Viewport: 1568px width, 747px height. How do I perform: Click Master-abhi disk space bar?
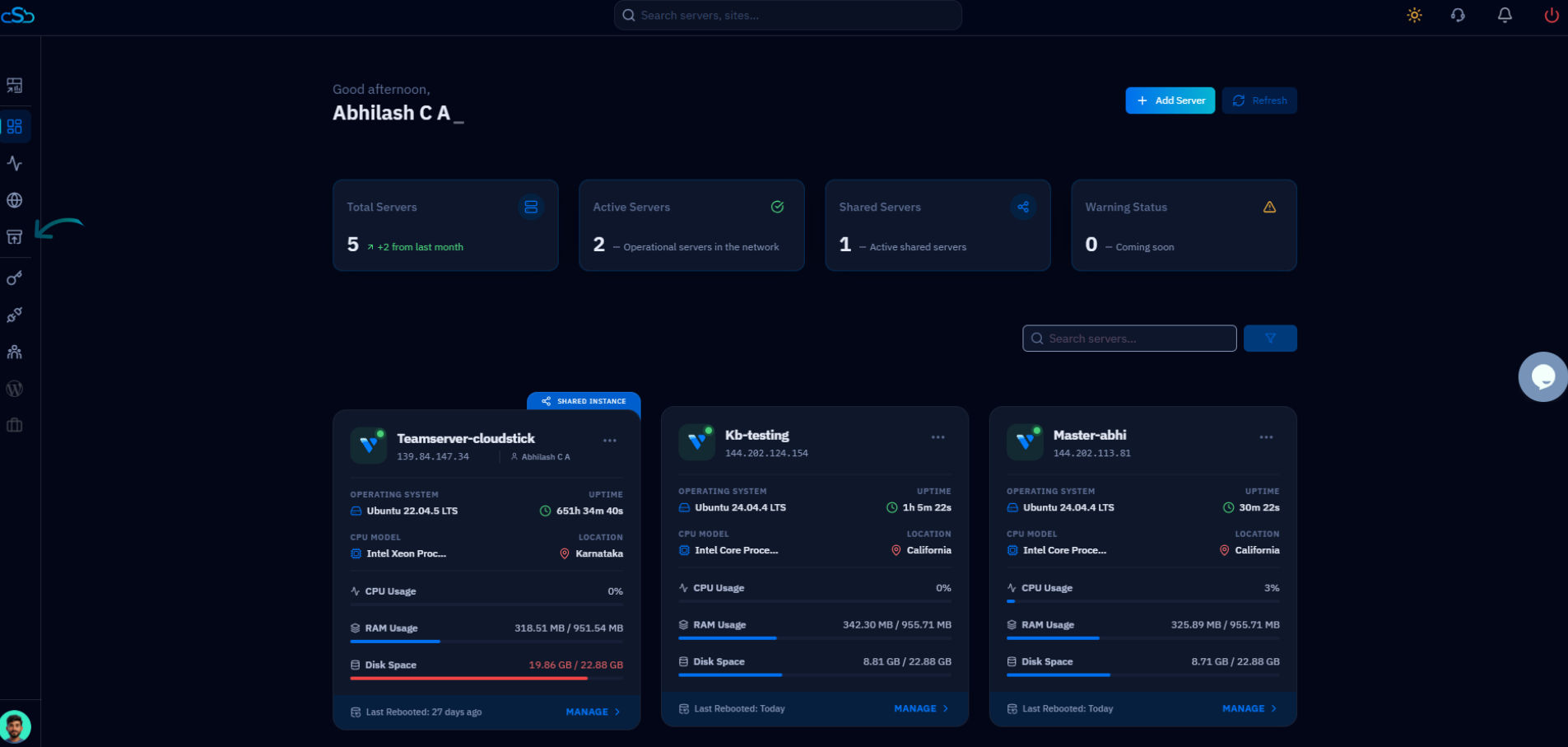click(1143, 675)
